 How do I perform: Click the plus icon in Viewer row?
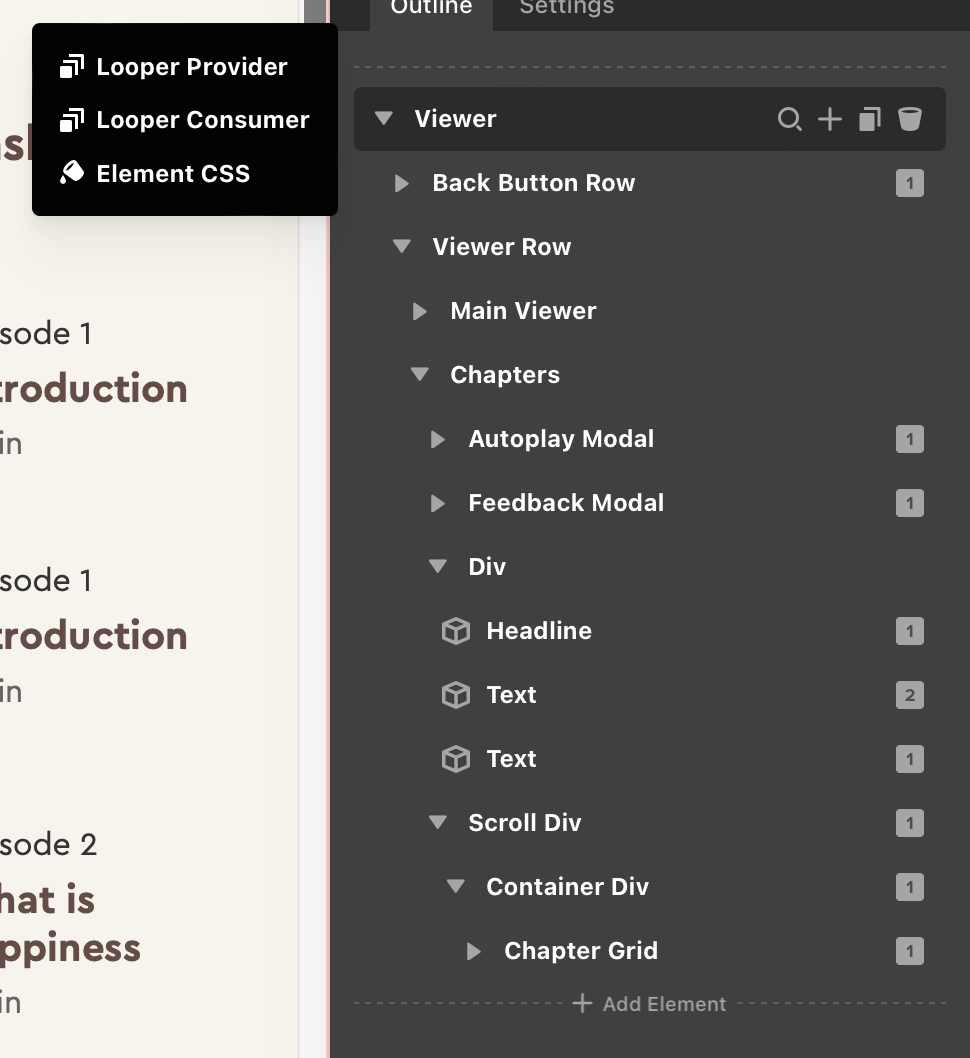[830, 119]
